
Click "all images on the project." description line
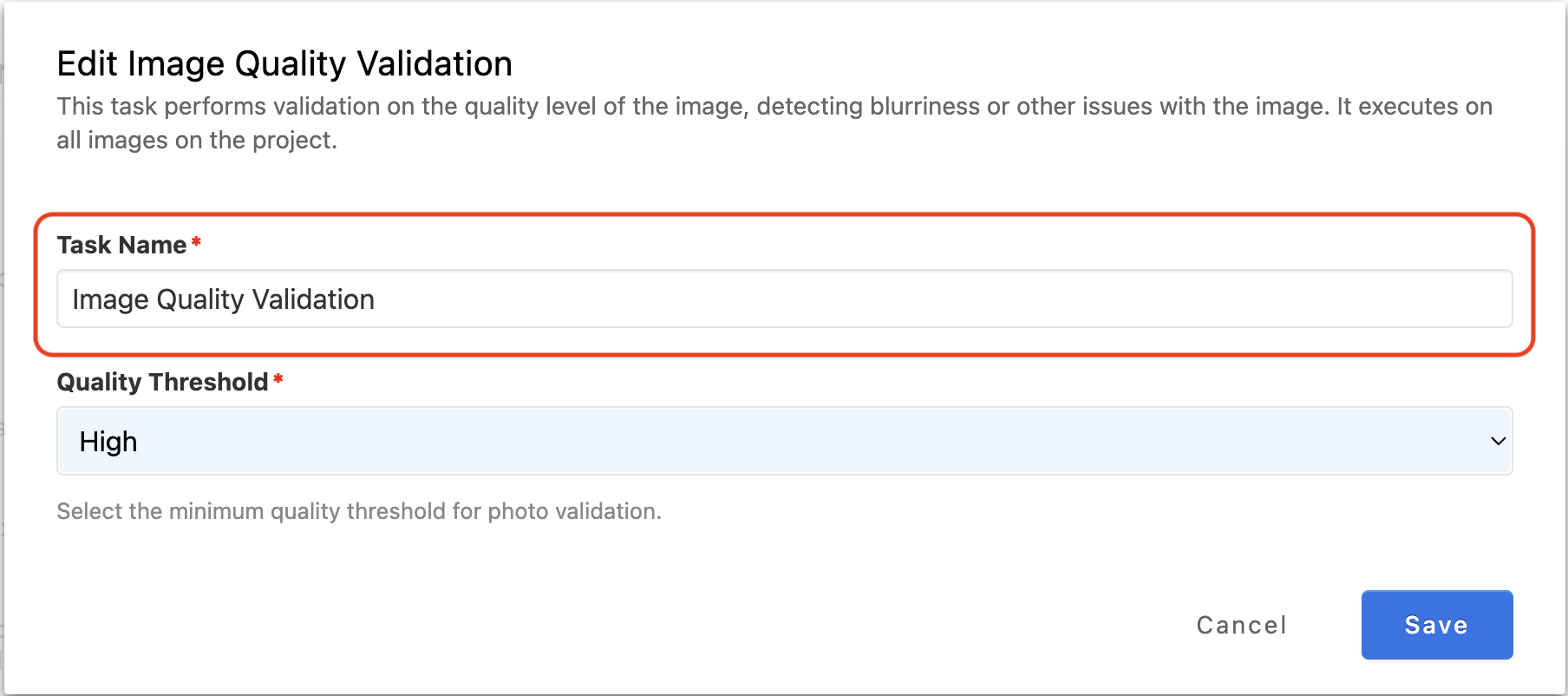197,140
